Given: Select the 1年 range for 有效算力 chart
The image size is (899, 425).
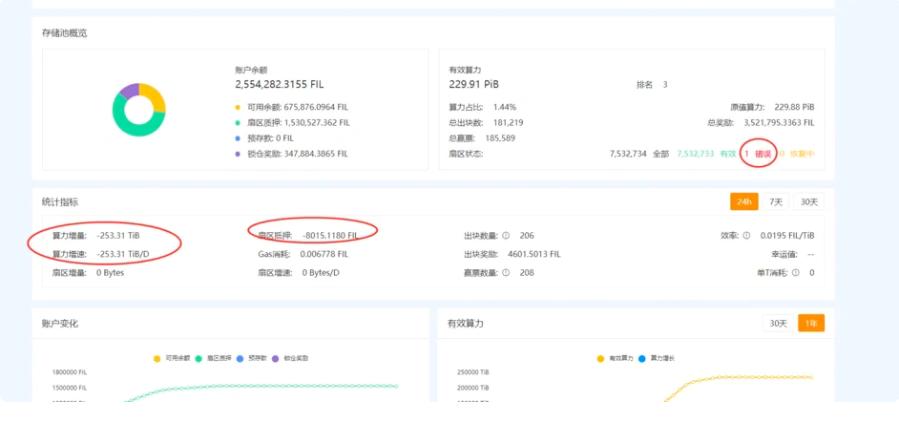Looking at the screenshot, I should (x=810, y=323).
